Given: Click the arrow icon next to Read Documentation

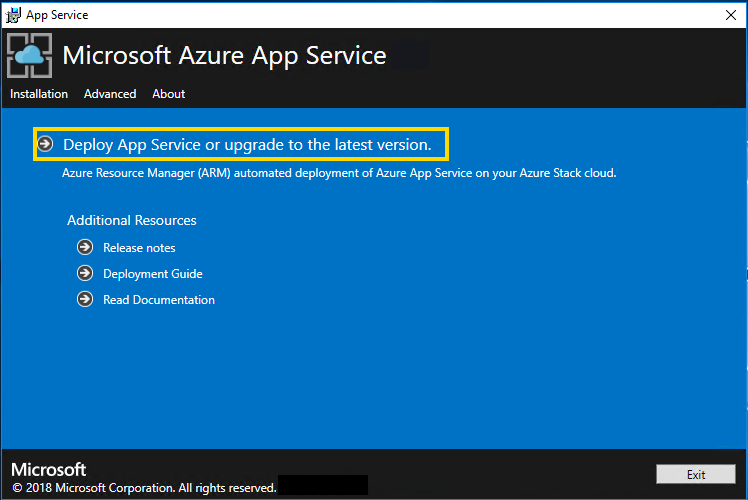Looking at the screenshot, I should [85, 299].
